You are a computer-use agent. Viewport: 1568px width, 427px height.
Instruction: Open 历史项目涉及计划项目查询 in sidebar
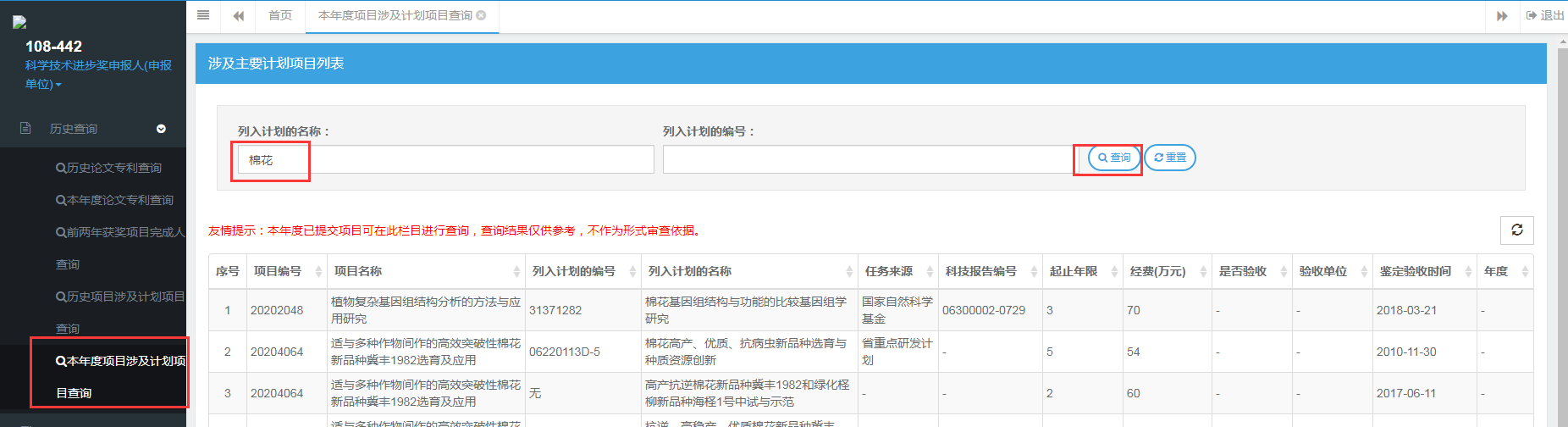(119, 313)
